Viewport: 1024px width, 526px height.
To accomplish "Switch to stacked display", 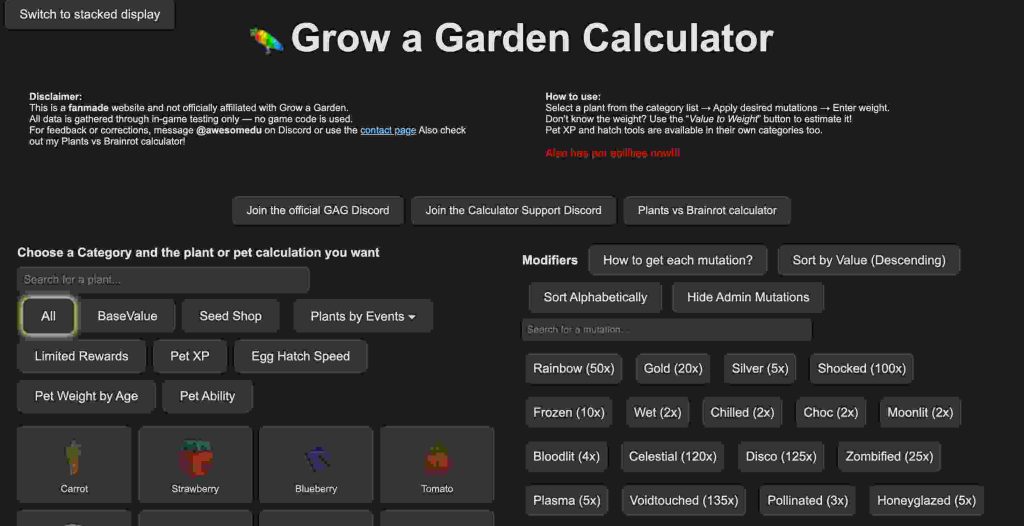I will 89,14.
